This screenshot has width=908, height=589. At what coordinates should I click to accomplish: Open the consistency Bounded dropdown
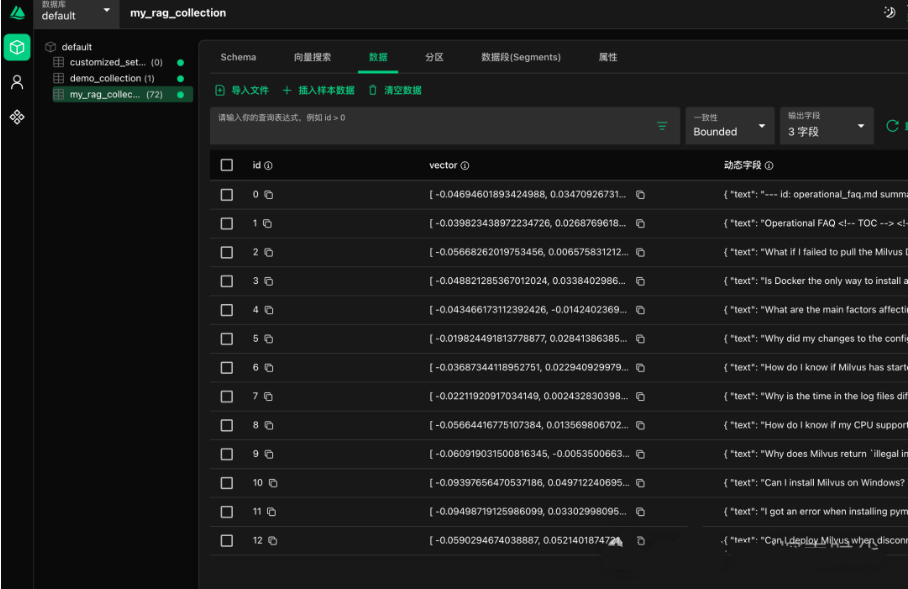pos(730,126)
